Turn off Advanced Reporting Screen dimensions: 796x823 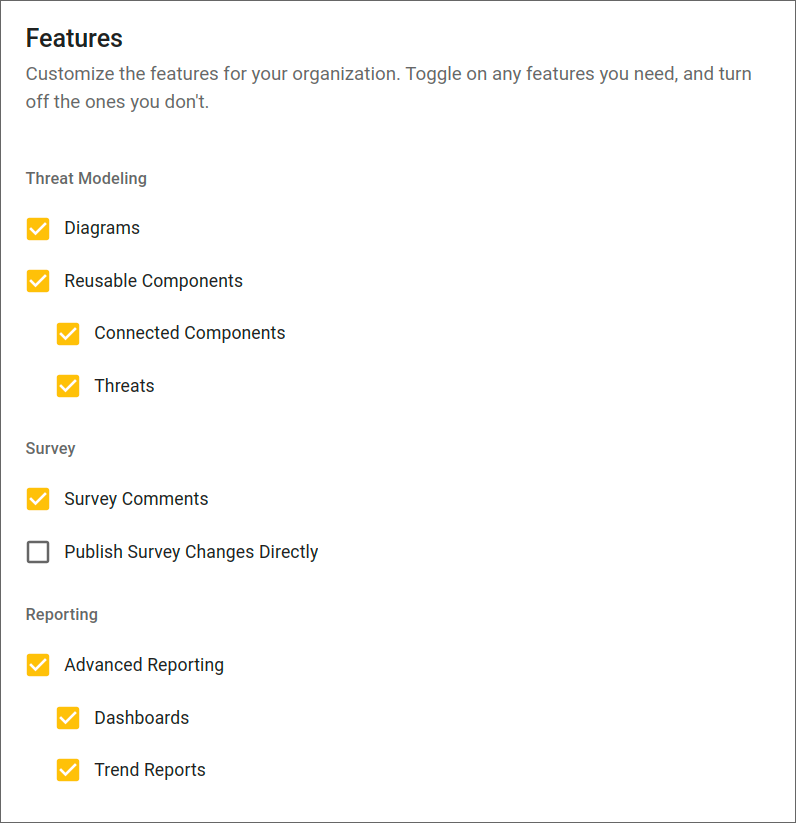pyautogui.click(x=37, y=664)
